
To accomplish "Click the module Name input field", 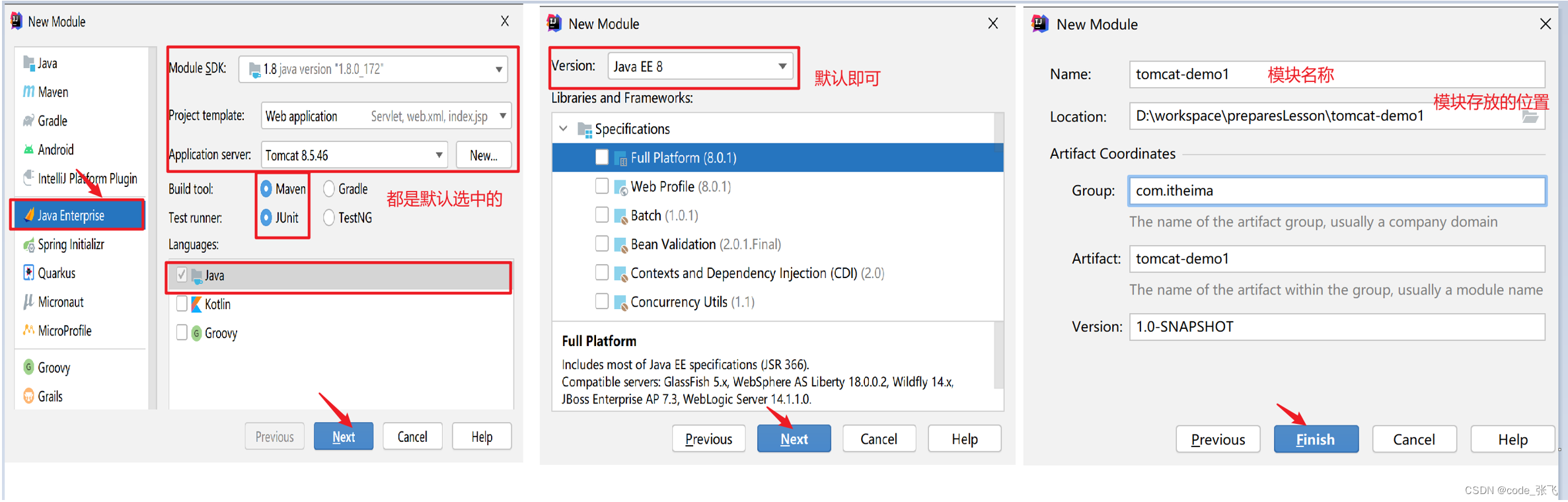I will 1337,75.
